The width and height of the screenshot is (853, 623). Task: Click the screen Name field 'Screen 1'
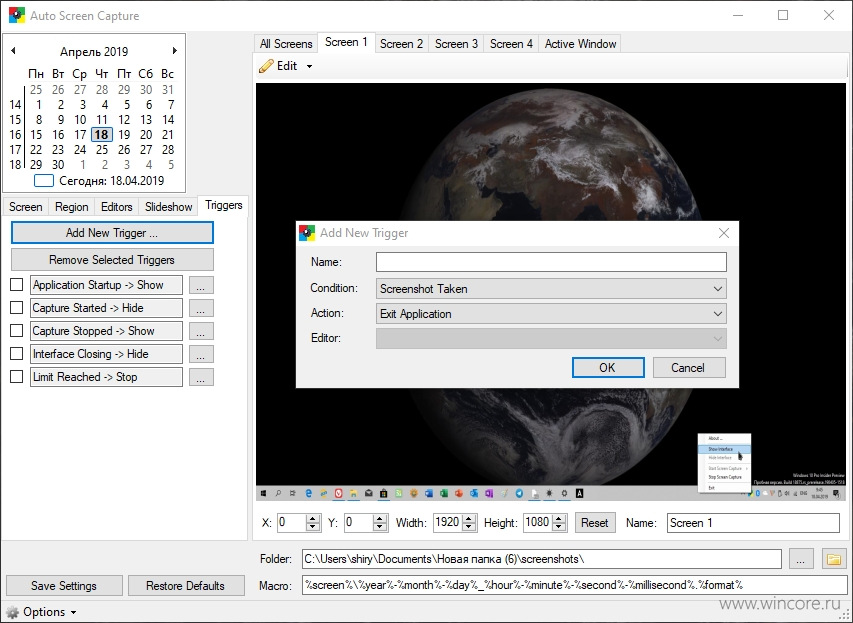[x=753, y=523]
